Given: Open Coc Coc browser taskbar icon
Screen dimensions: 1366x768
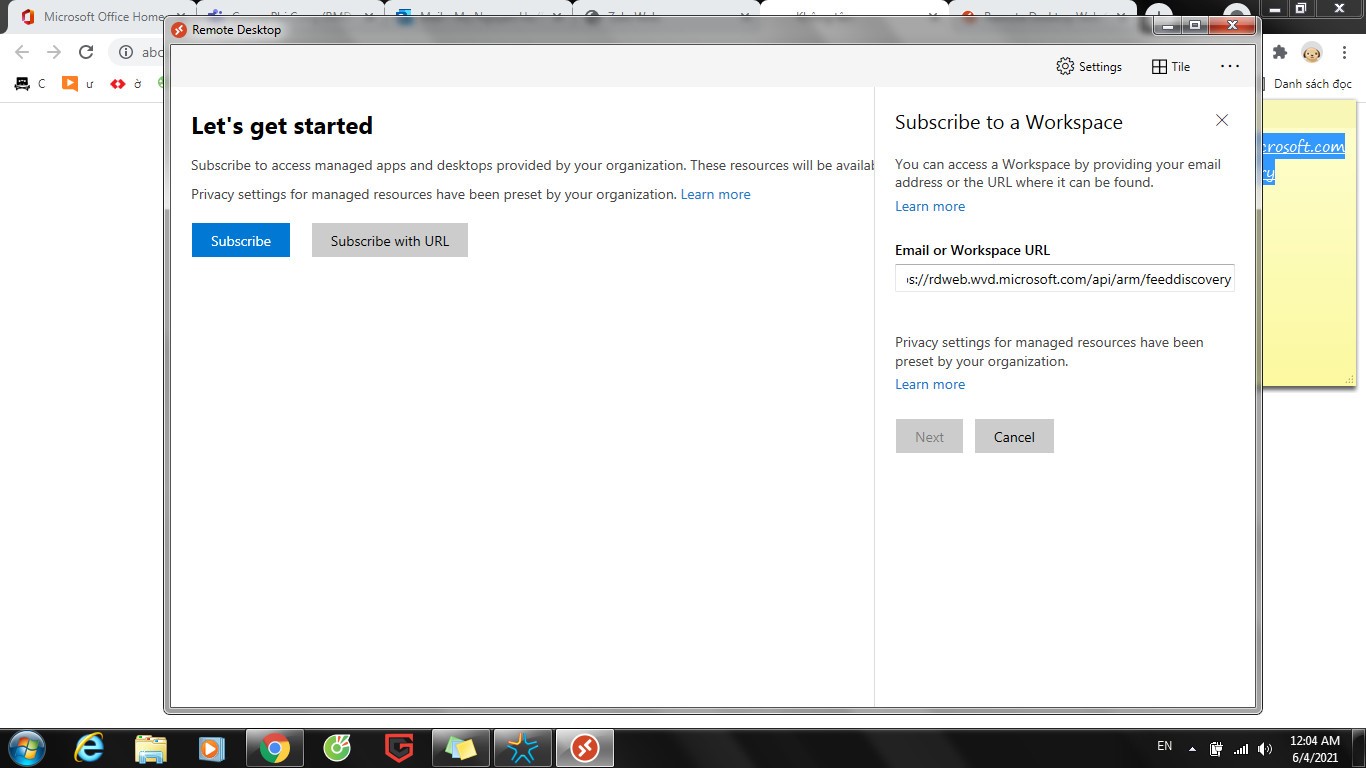Looking at the screenshot, I should pyautogui.click(x=337, y=748).
